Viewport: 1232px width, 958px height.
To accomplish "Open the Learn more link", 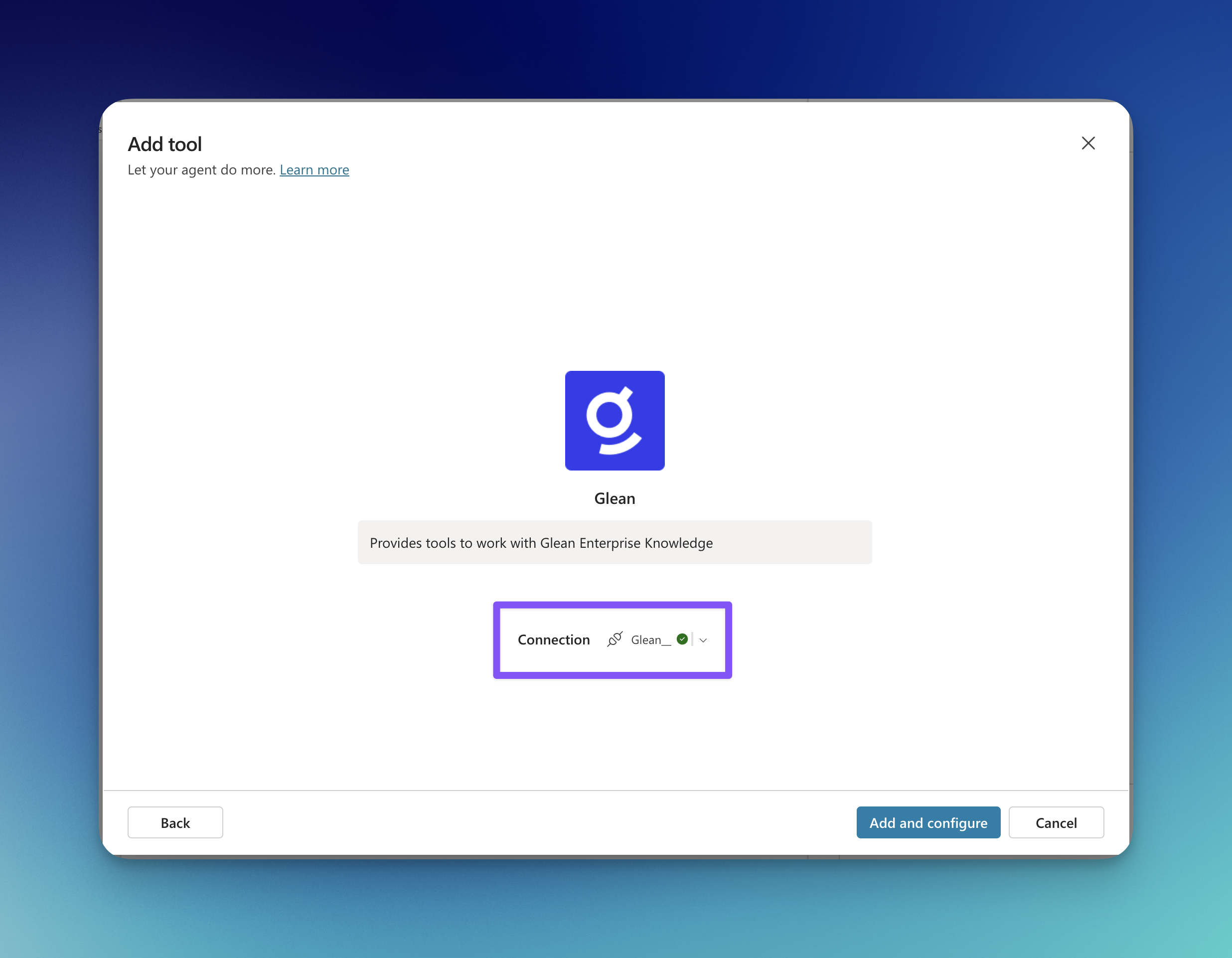I will [x=314, y=170].
